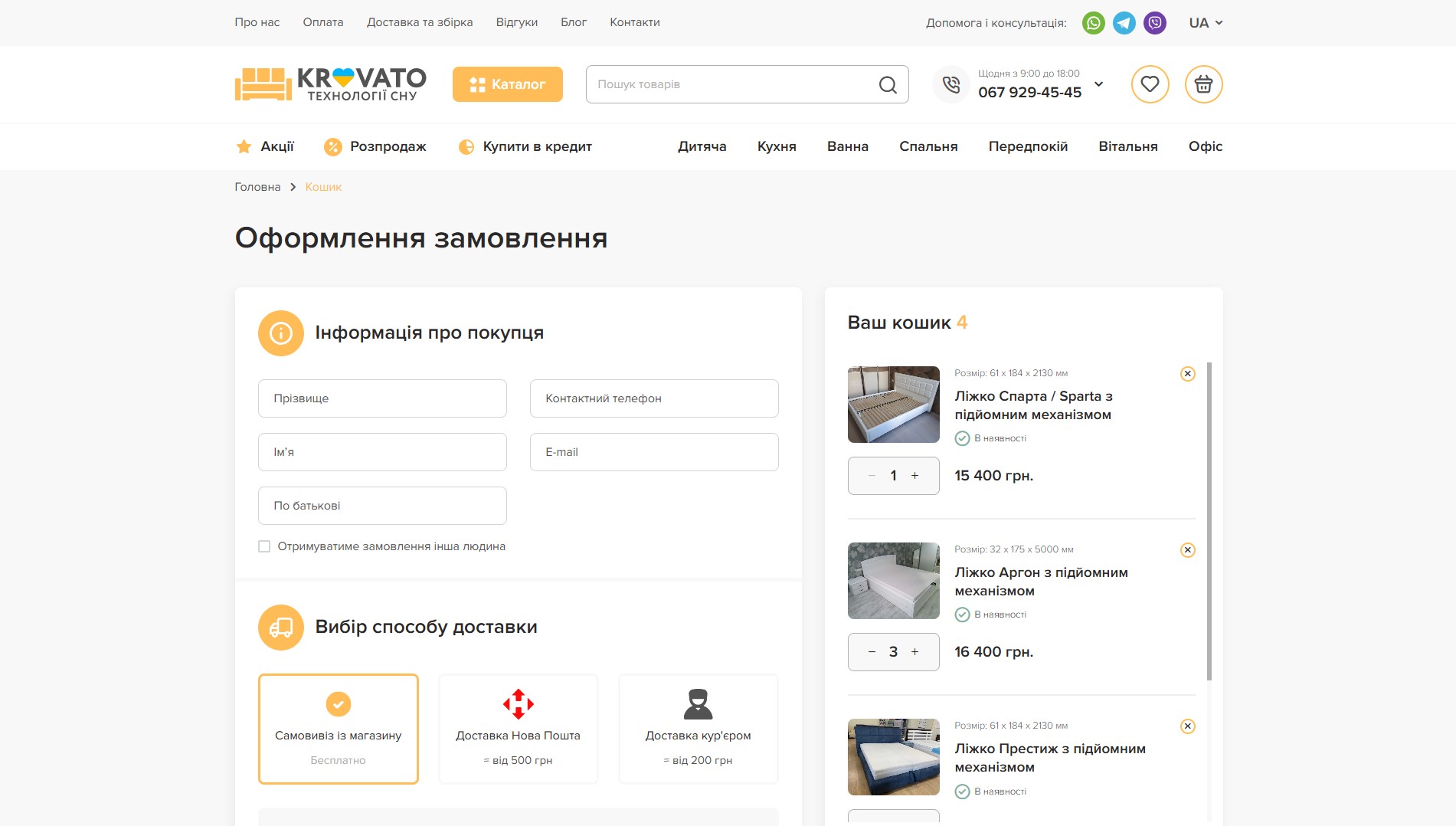
Task: Increase quantity of Ліжко Спарта
Action: click(914, 476)
